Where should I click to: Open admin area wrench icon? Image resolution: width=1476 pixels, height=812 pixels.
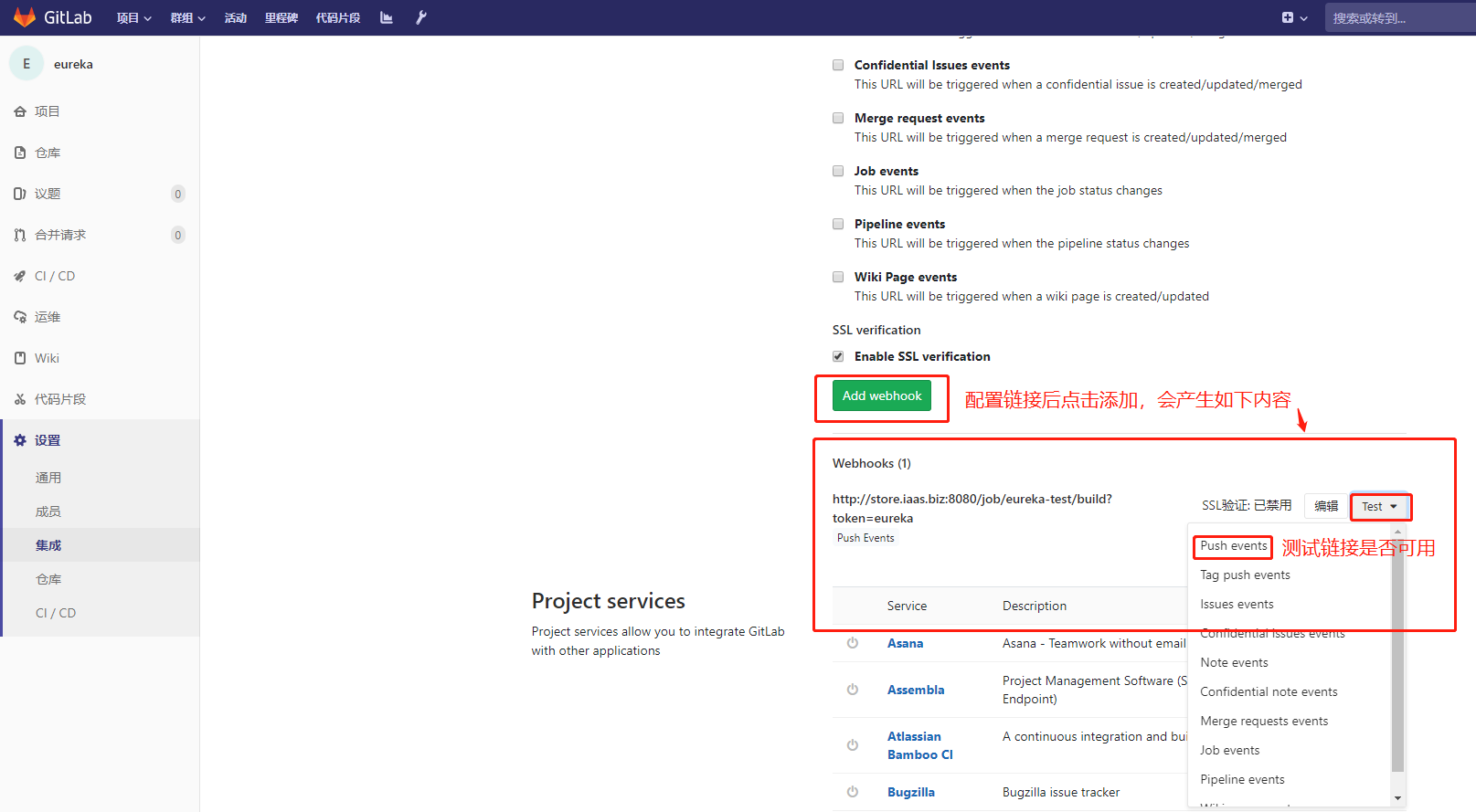point(421,17)
